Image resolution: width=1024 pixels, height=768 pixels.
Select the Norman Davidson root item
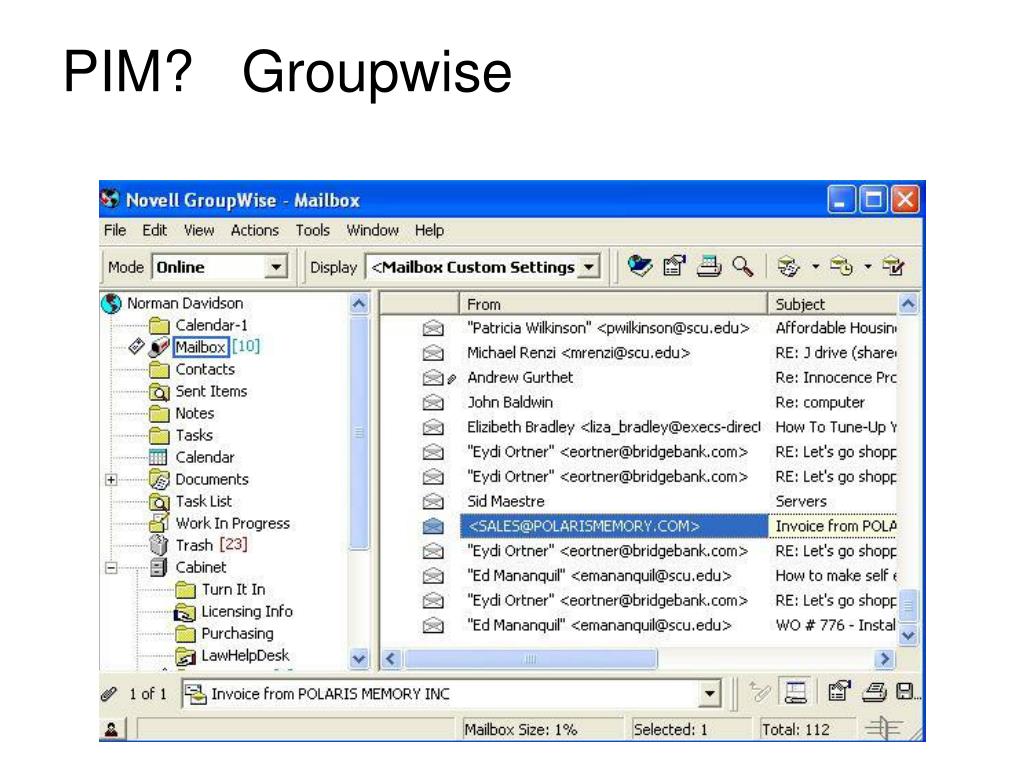(x=185, y=304)
